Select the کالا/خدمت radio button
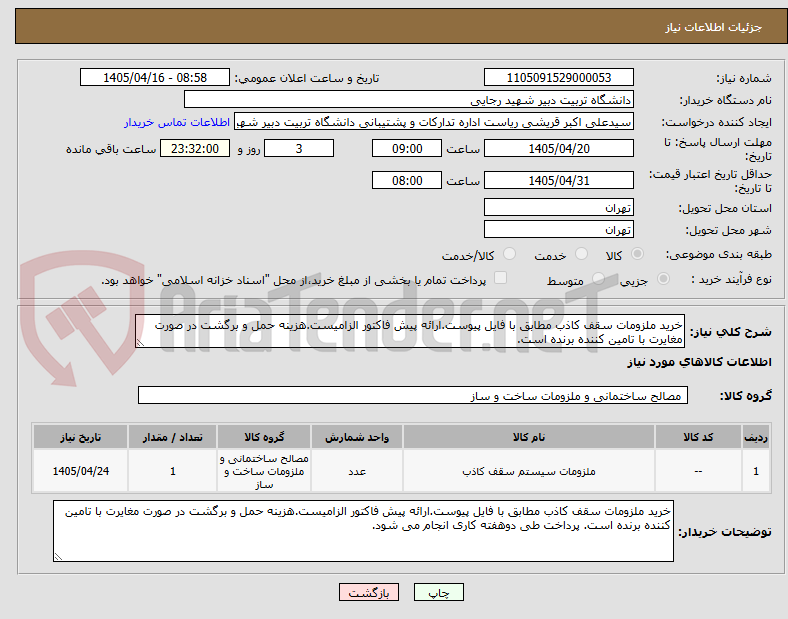The width and height of the screenshot is (788, 619). click(509, 254)
